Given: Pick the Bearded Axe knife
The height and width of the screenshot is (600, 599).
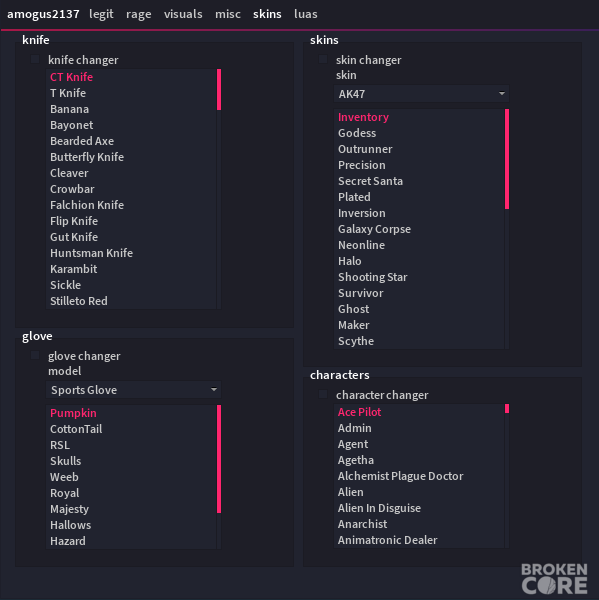Looking at the screenshot, I should click(131, 141).
